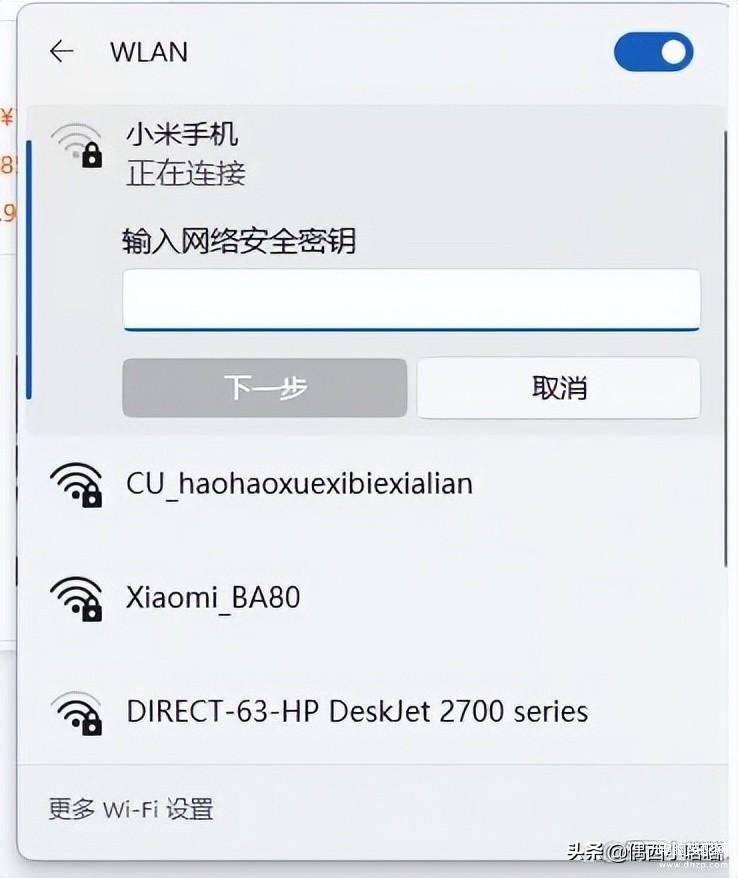Click the blue selection bar beside 小米手机
Screen dimensions: 738x878
(x=29, y=270)
